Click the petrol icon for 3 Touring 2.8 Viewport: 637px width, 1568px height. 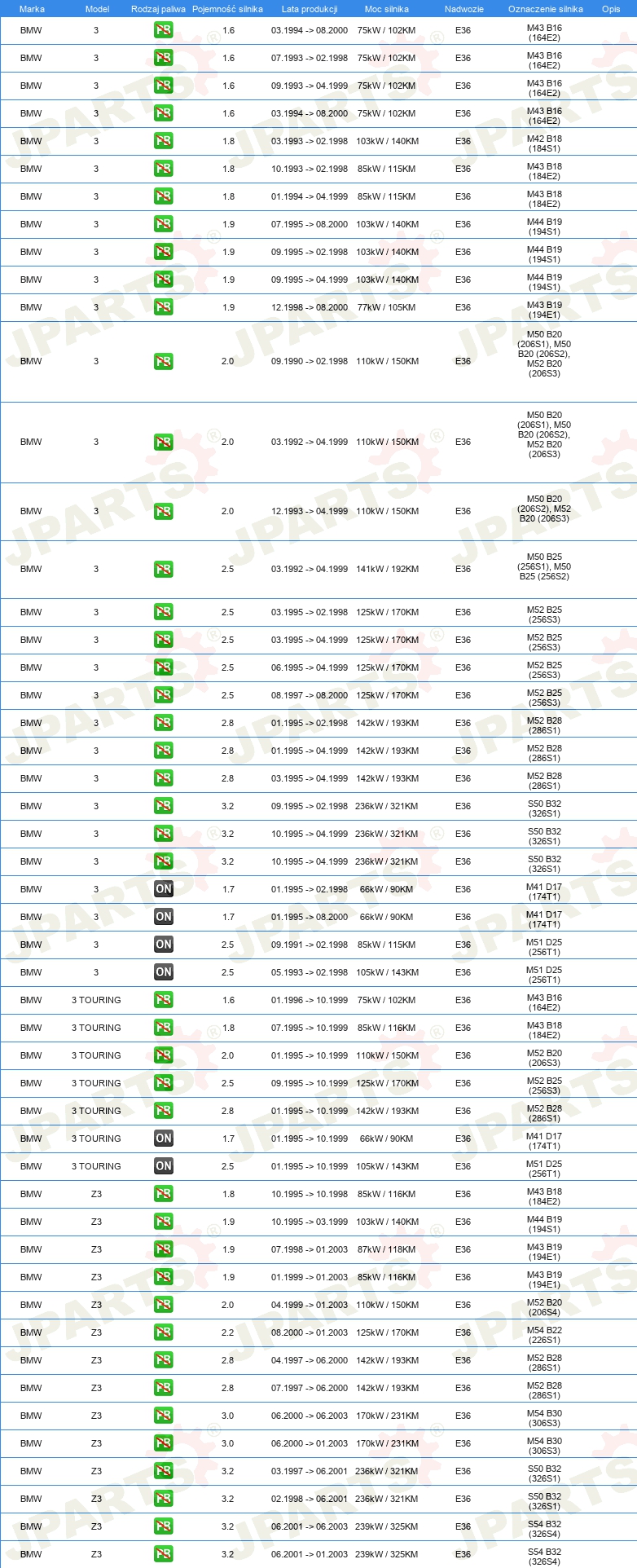163,1111
